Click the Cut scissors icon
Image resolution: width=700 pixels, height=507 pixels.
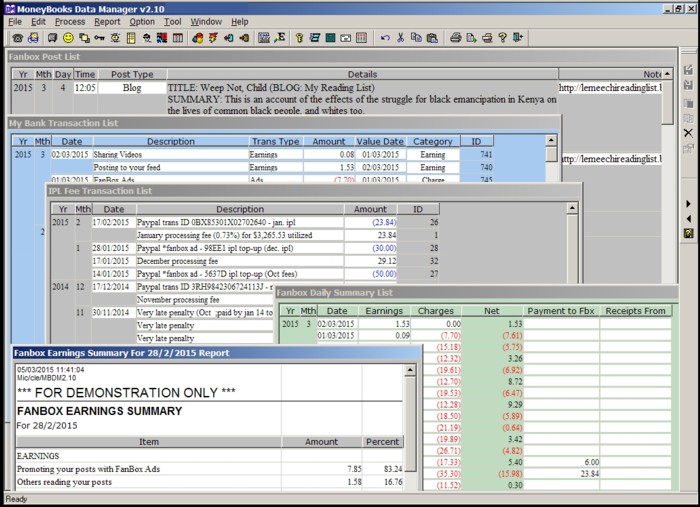click(400, 38)
